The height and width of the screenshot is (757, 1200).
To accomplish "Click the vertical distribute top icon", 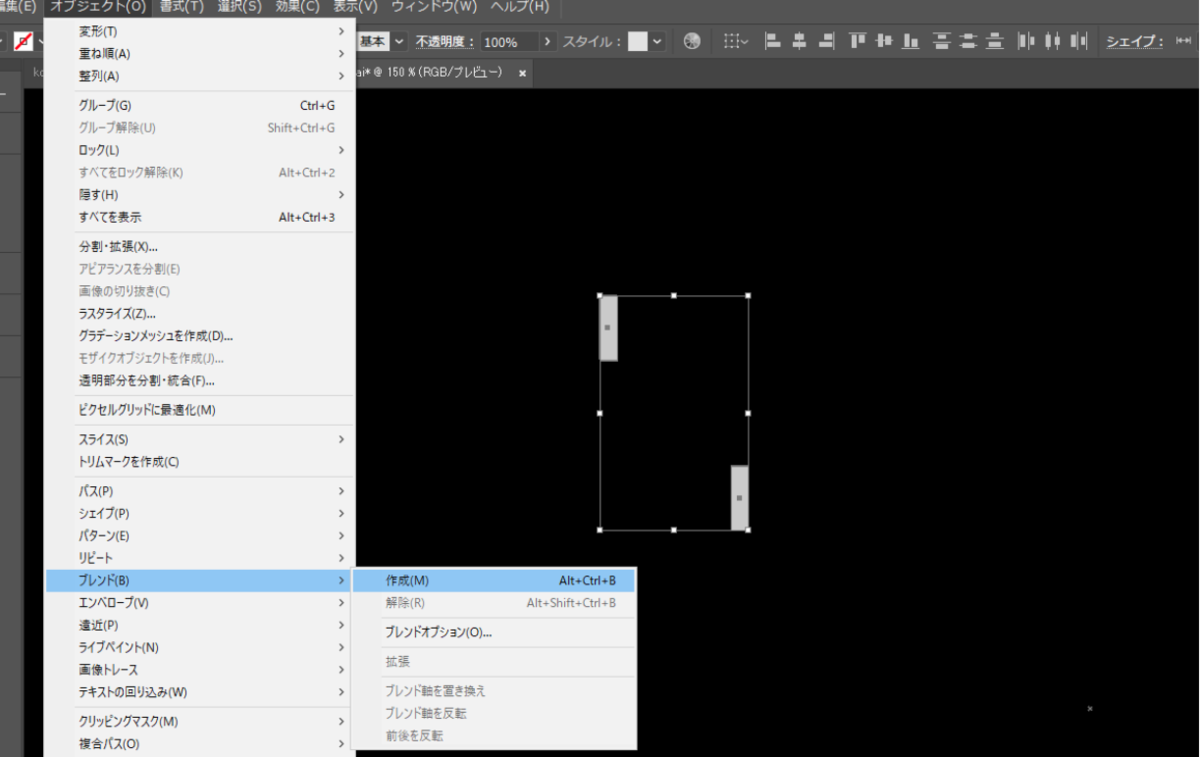I will [x=941, y=41].
